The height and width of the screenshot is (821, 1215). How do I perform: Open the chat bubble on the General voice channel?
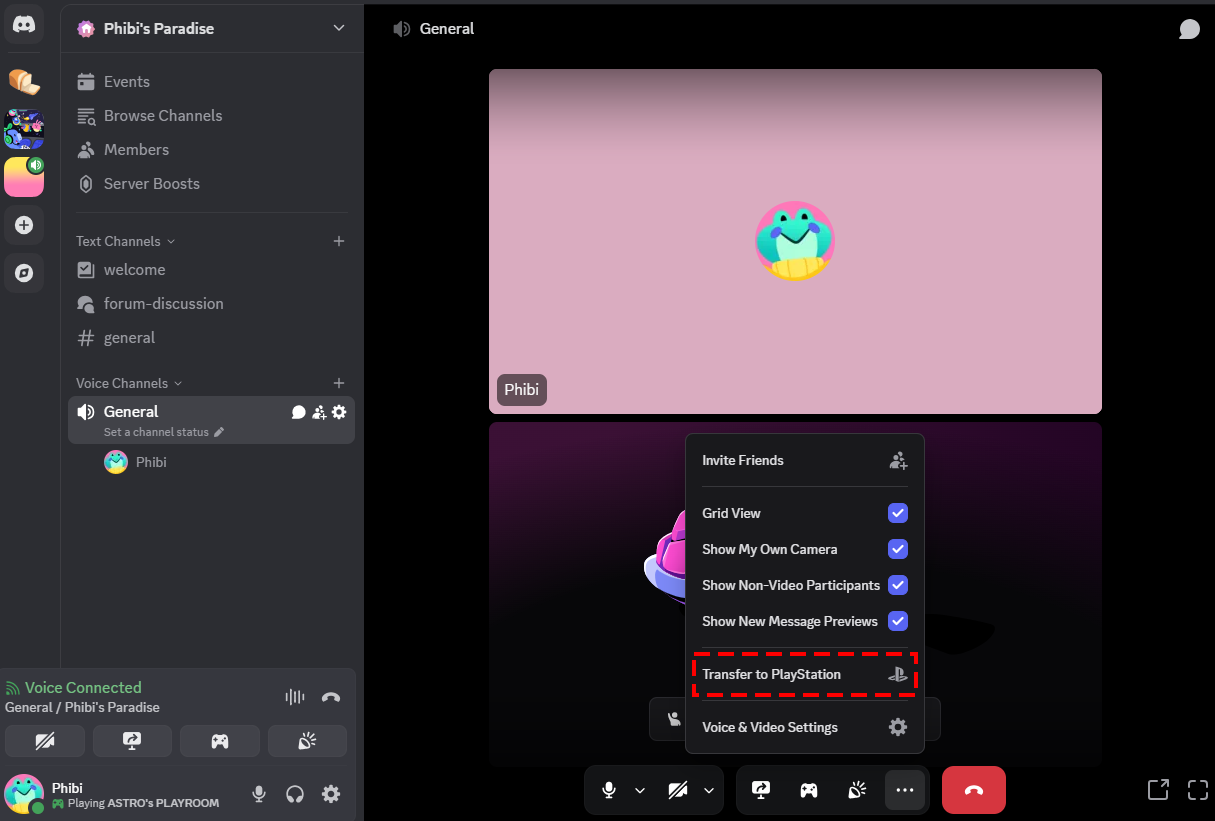pos(296,411)
